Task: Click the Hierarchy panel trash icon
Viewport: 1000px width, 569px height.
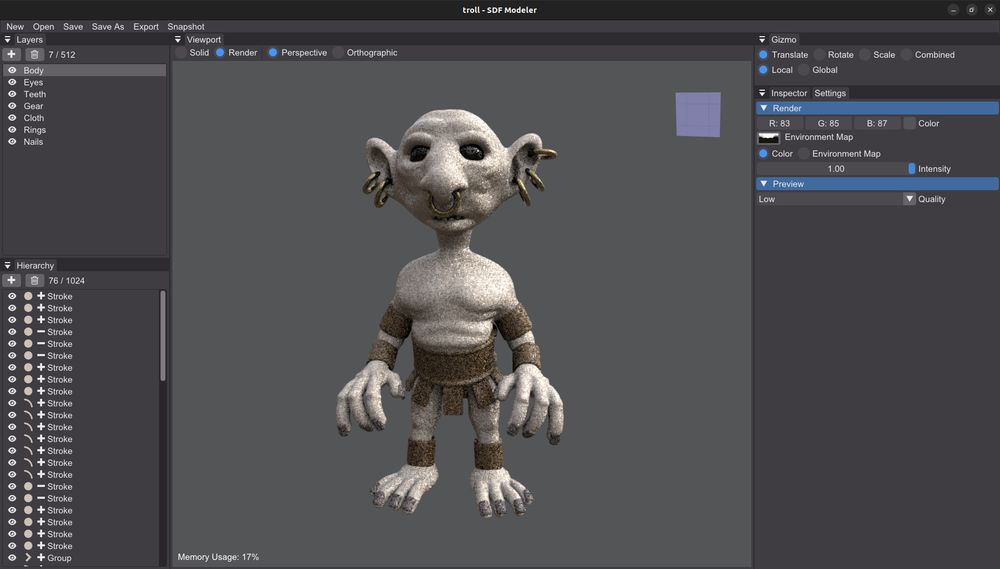Action: pos(34,281)
